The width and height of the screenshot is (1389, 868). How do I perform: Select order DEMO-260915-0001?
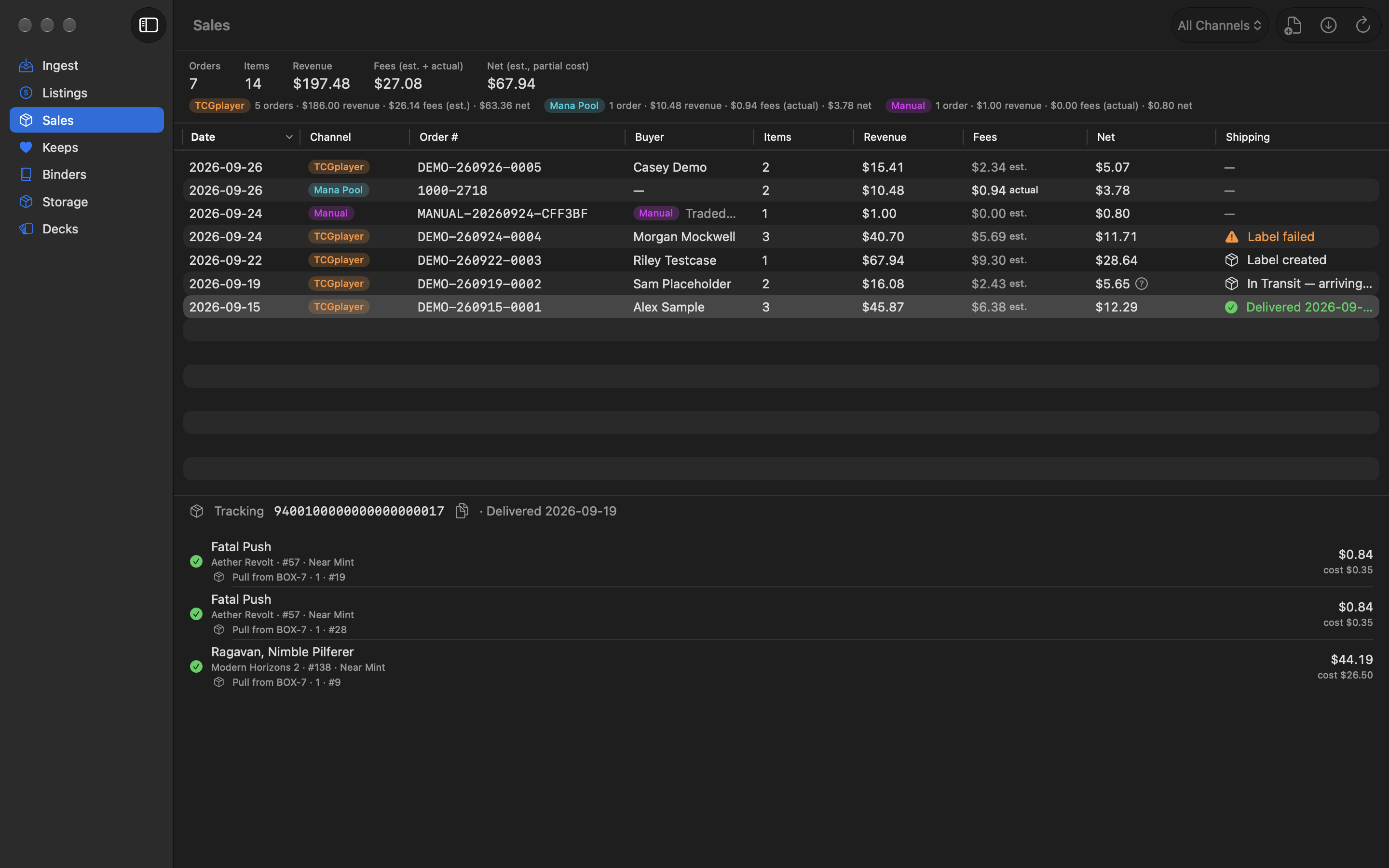(781, 307)
